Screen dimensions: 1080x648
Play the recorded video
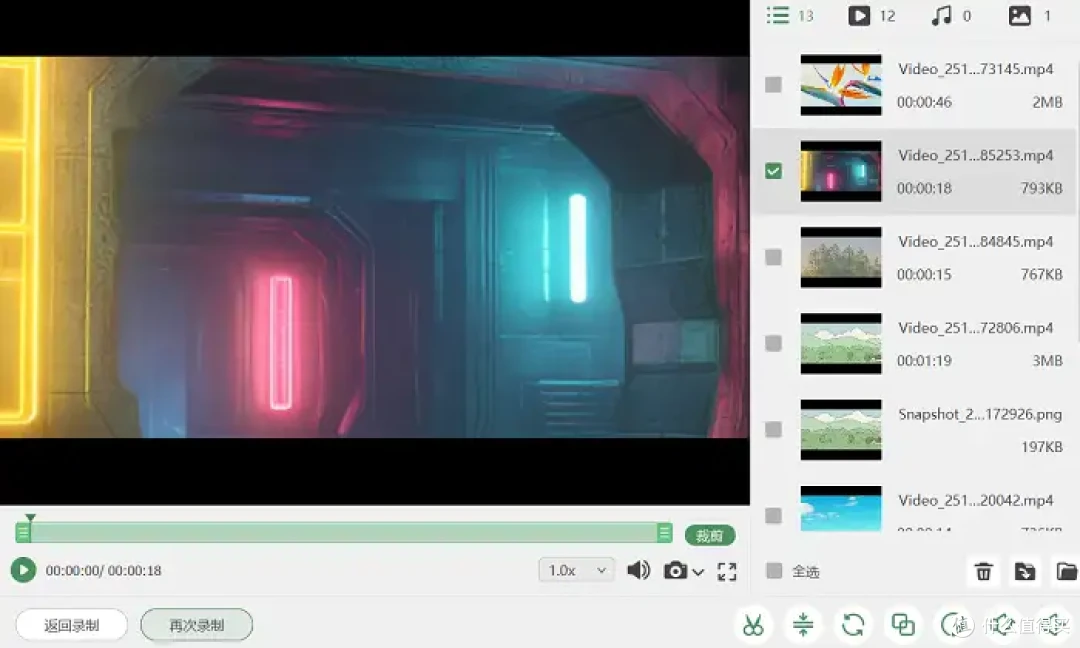tap(23, 570)
